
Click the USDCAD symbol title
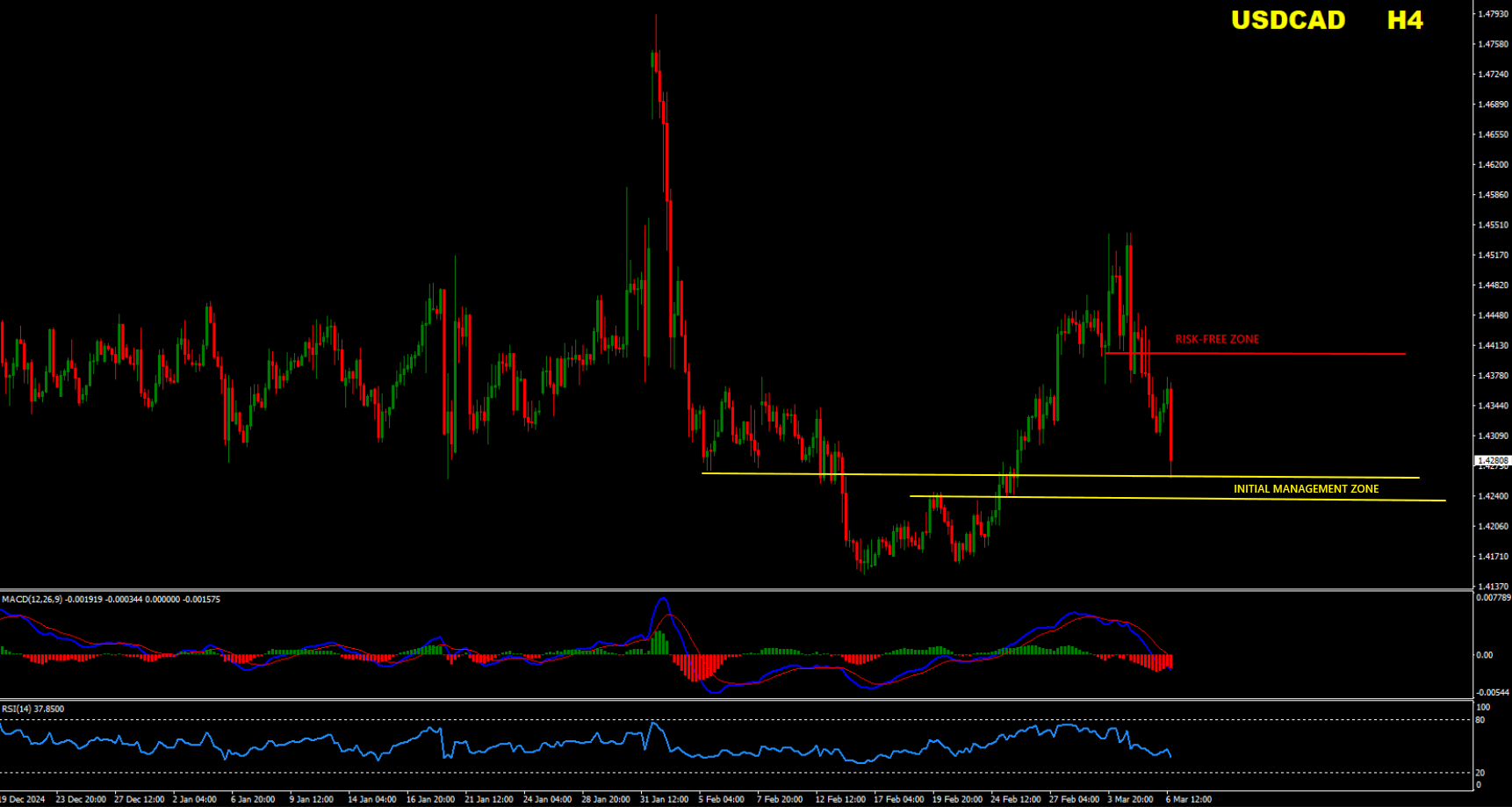1287,20
